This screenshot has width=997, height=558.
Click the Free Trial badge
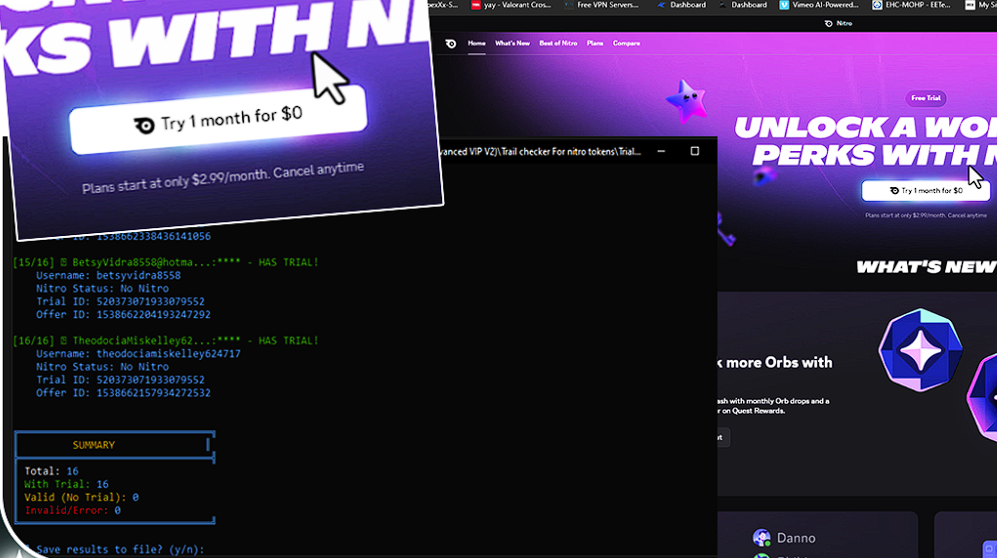[926, 98]
